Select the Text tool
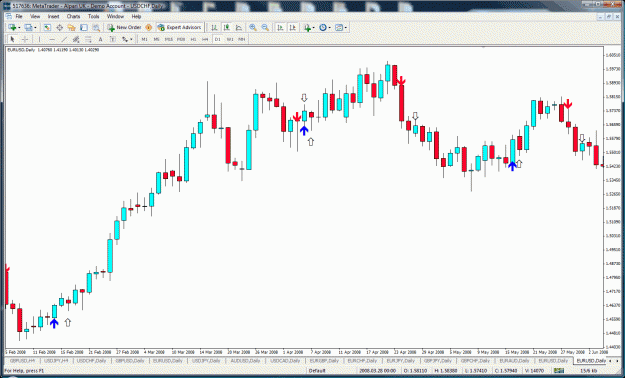Viewport: 625px width, 378px height. 100,39
